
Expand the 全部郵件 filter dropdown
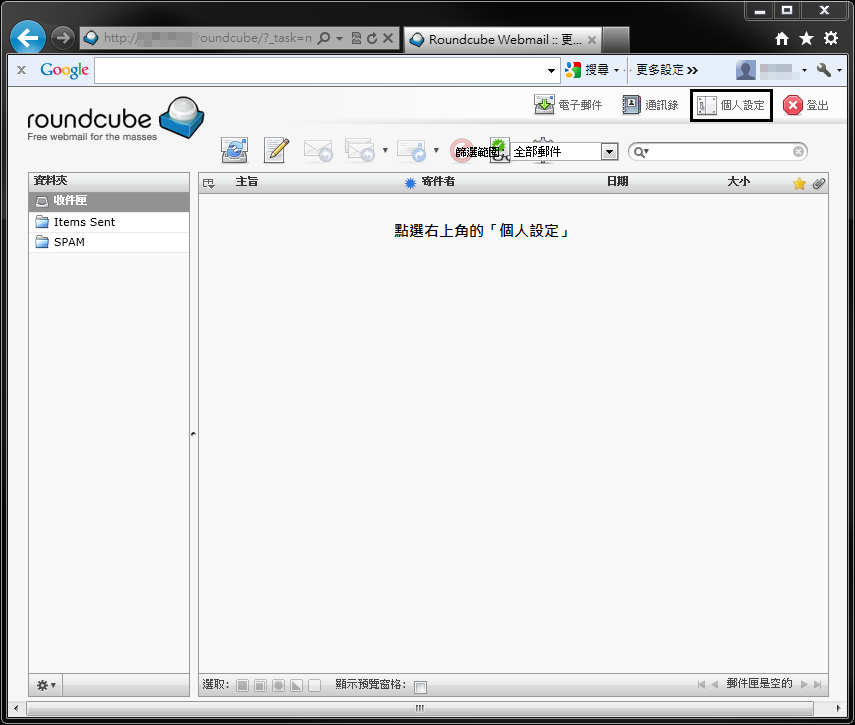[609, 152]
